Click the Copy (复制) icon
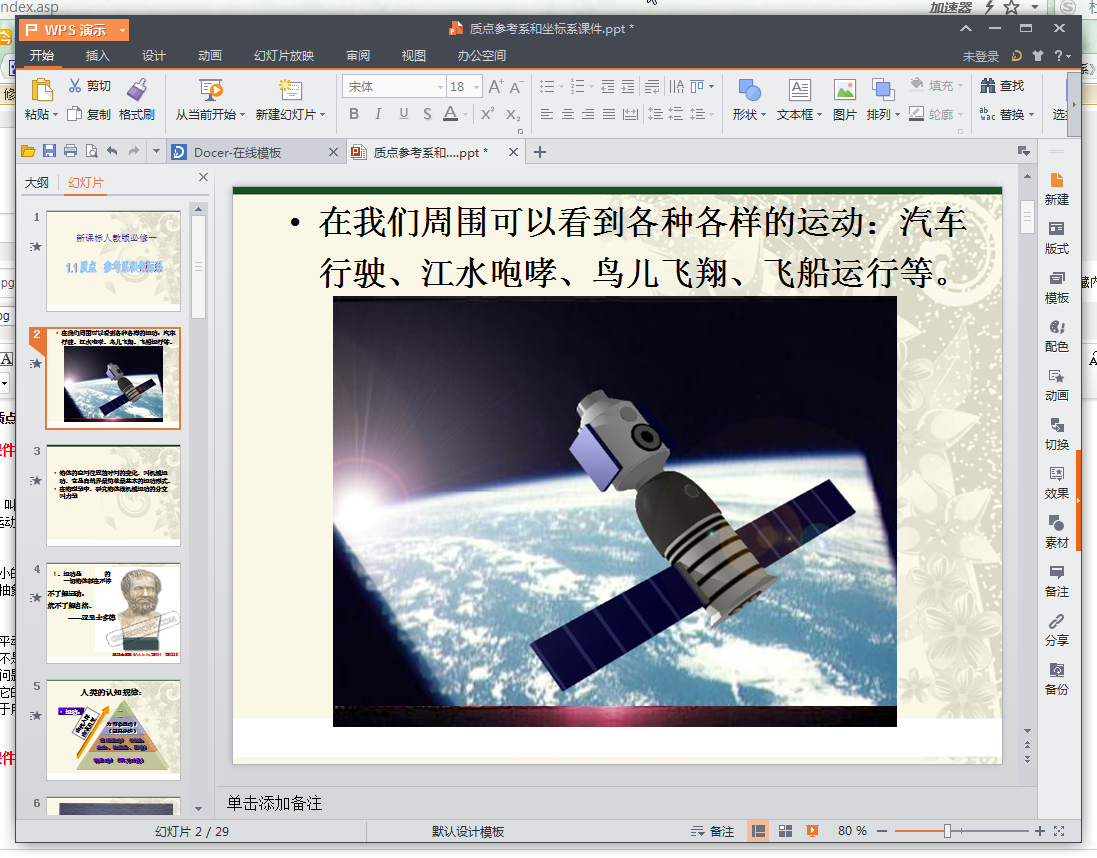Image resolution: width=1097 pixels, height=858 pixels. 74,113
